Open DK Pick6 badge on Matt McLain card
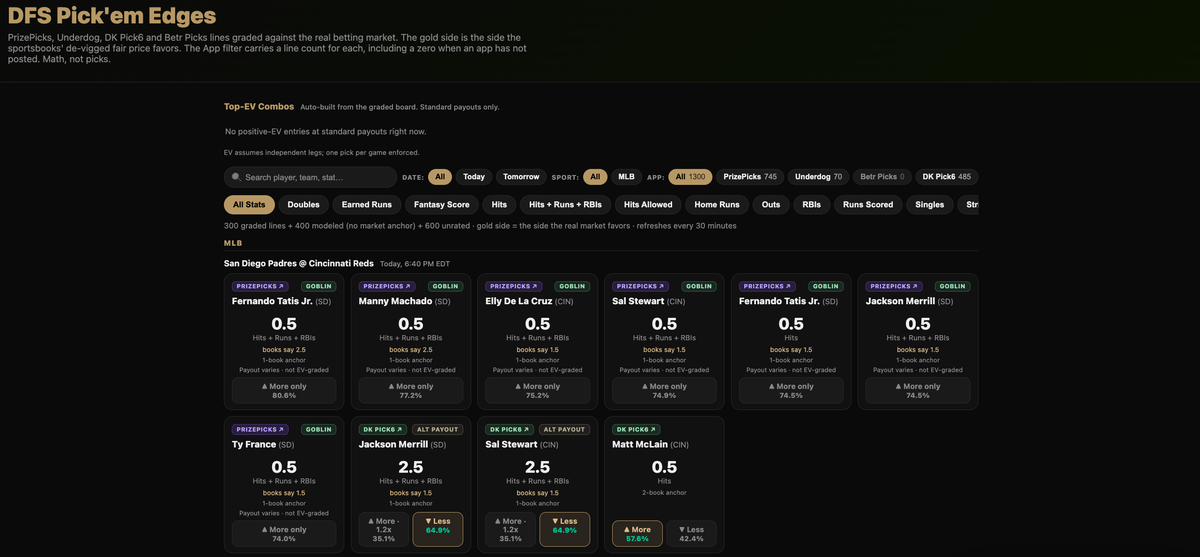Image resolution: width=1200 pixels, height=557 pixels. 636,429
